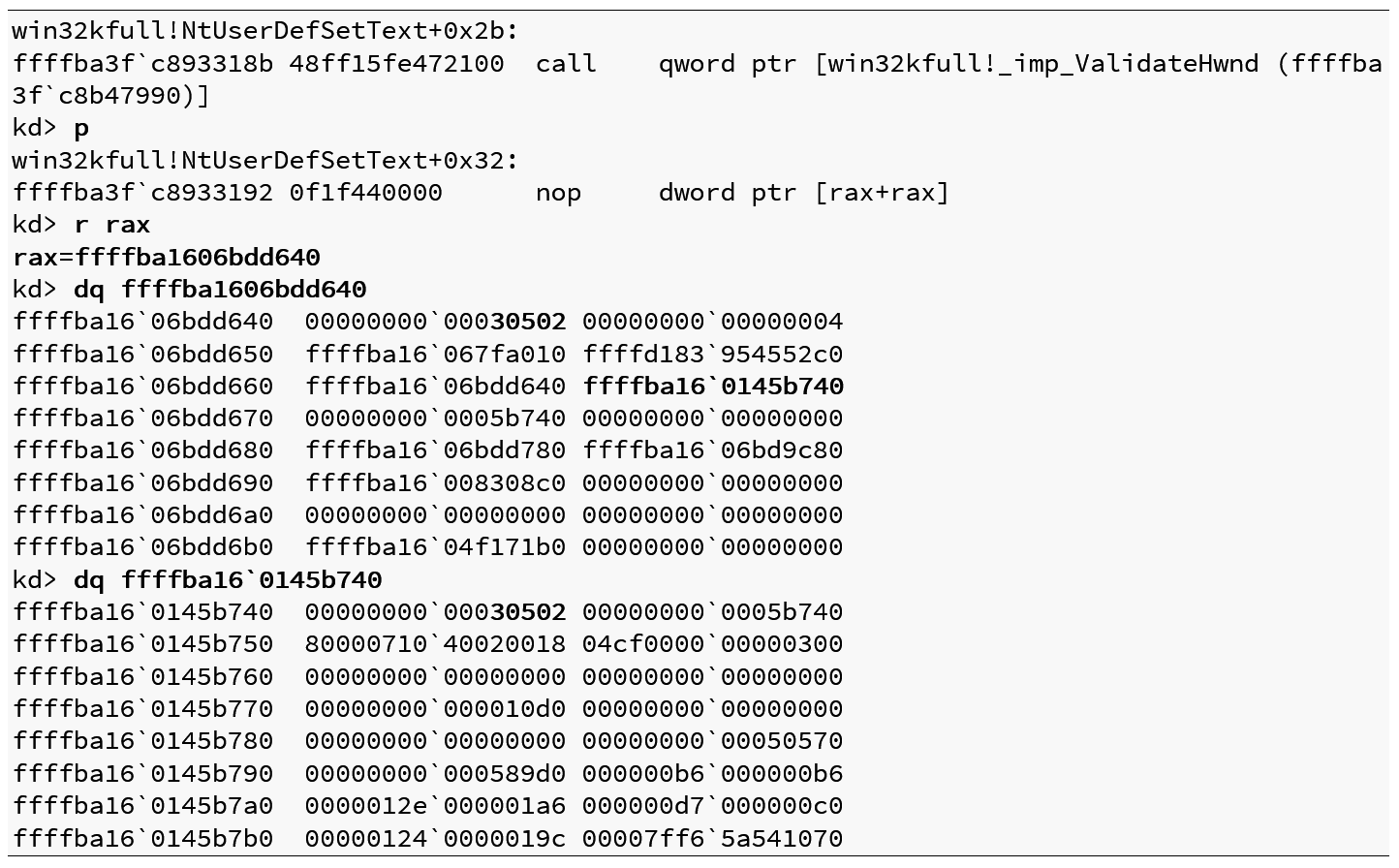1399x868 pixels.
Task: Click the "dword ptr [rax+rax]" operand
Action: click(803, 193)
